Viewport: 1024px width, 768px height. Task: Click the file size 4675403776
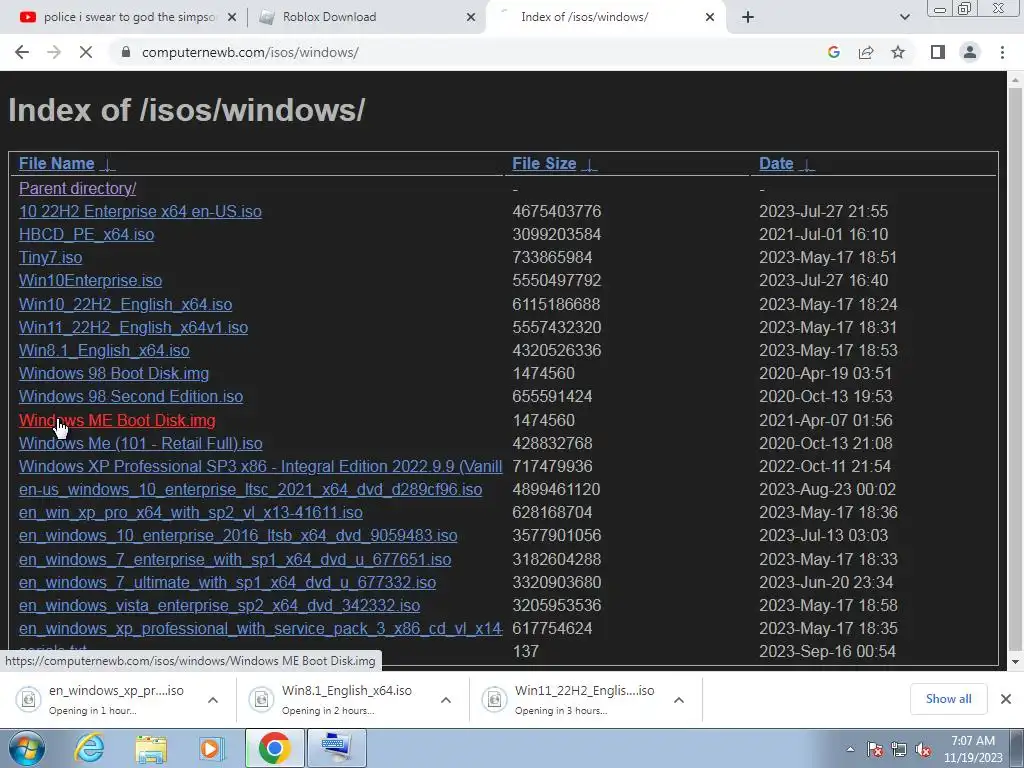pos(556,212)
